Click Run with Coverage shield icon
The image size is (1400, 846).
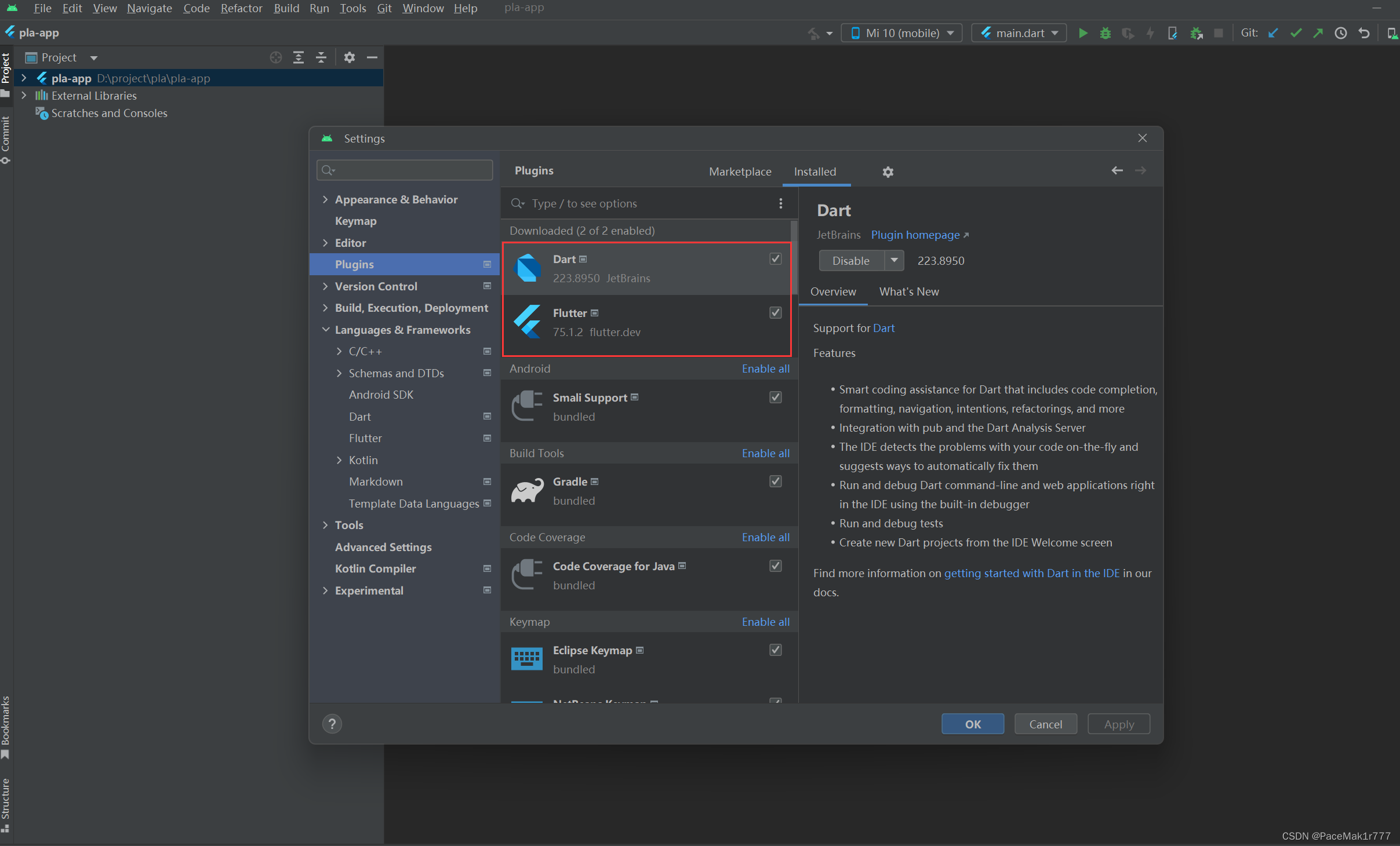pyautogui.click(x=1128, y=33)
